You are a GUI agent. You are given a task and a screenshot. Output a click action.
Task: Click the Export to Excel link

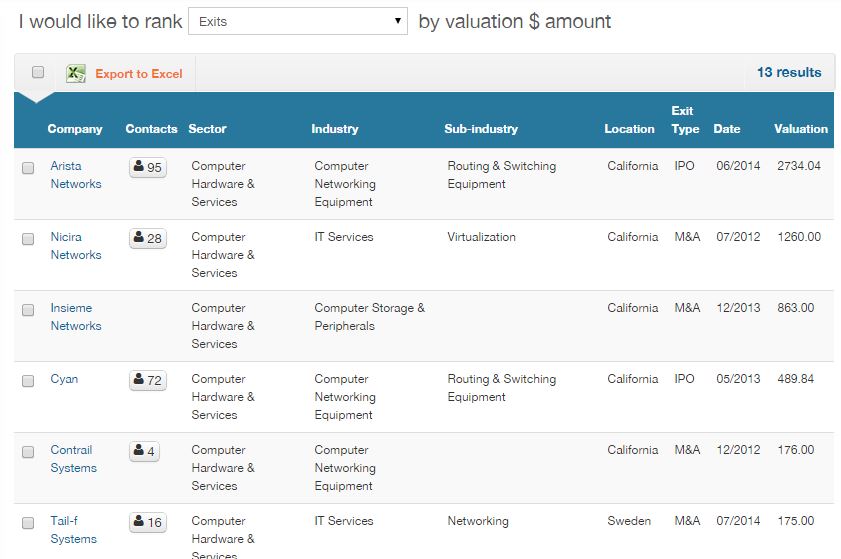[139, 74]
